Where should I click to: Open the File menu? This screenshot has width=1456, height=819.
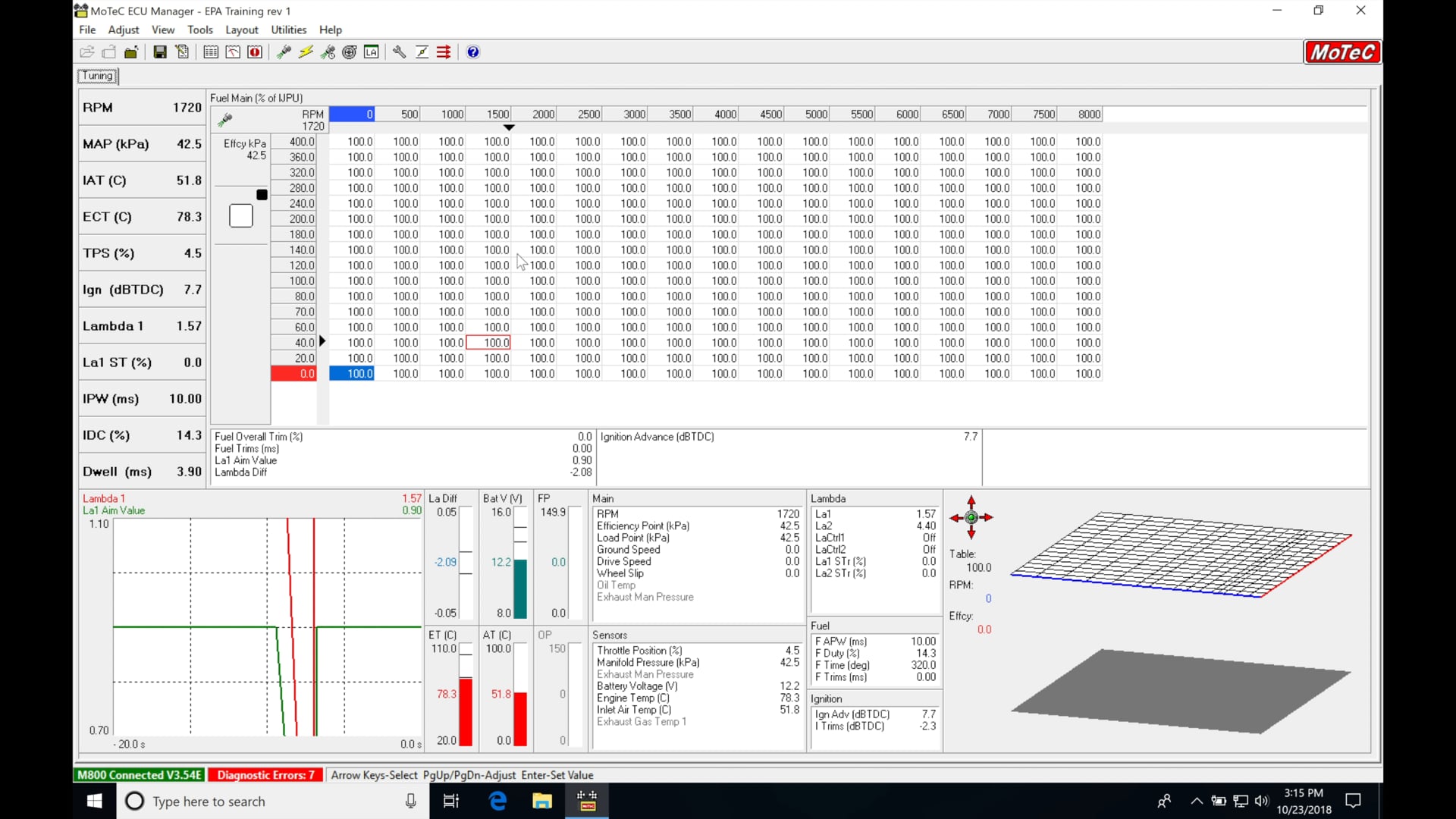87,30
